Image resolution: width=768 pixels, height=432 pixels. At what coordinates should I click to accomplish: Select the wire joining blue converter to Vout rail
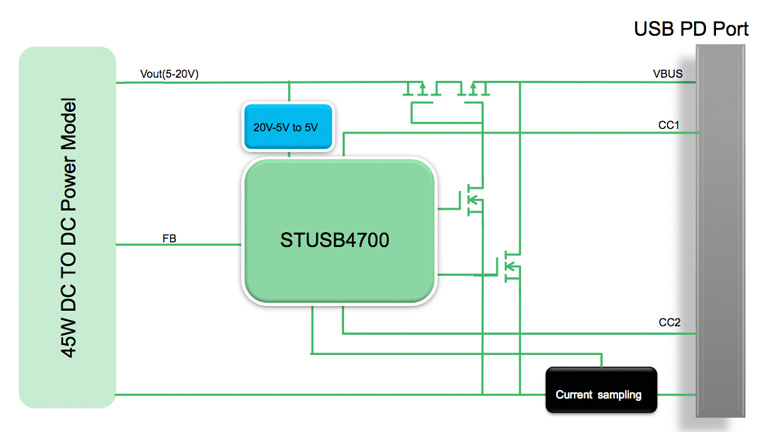[x=288, y=92]
